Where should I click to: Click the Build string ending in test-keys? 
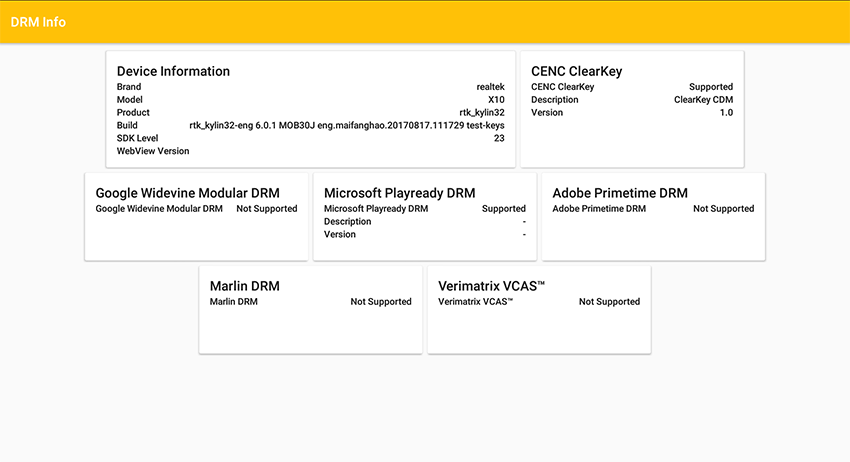tap(347, 126)
